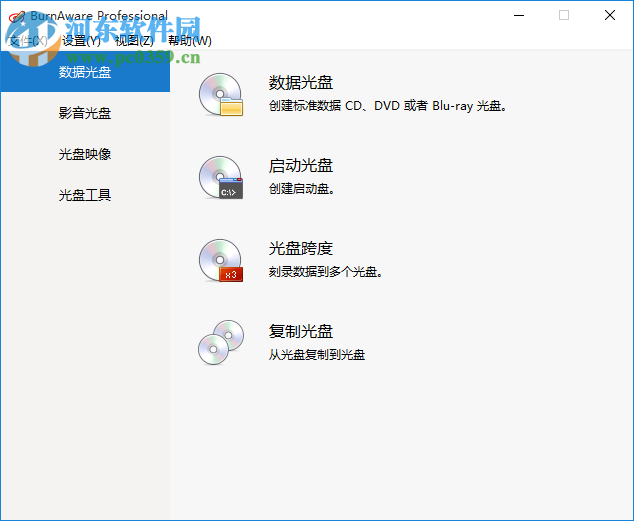This screenshot has width=634, height=521.
Task: Open the 文件(X) menu
Action: click(x=27, y=40)
